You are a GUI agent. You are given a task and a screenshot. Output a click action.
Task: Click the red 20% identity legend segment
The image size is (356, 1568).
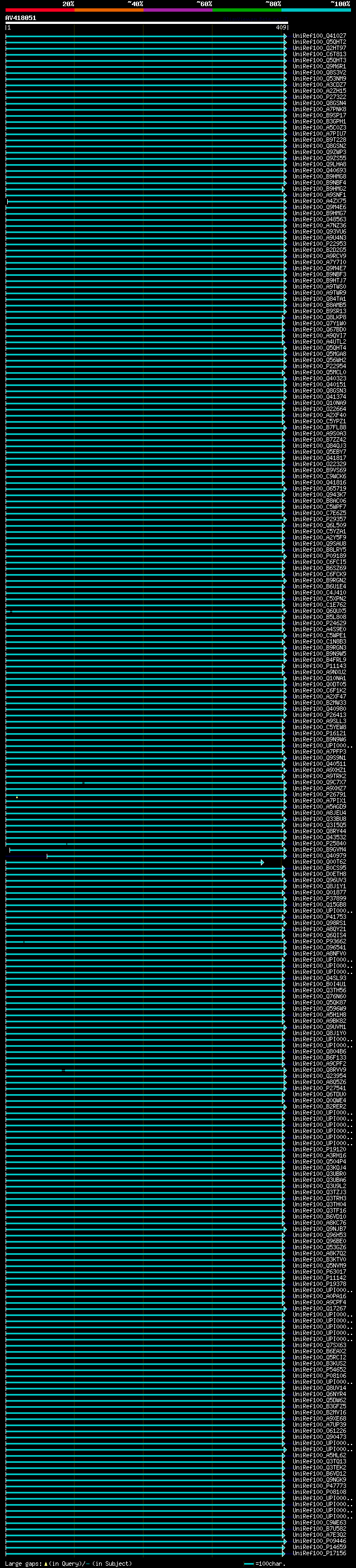pyautogui.click(x=39, y=10)
